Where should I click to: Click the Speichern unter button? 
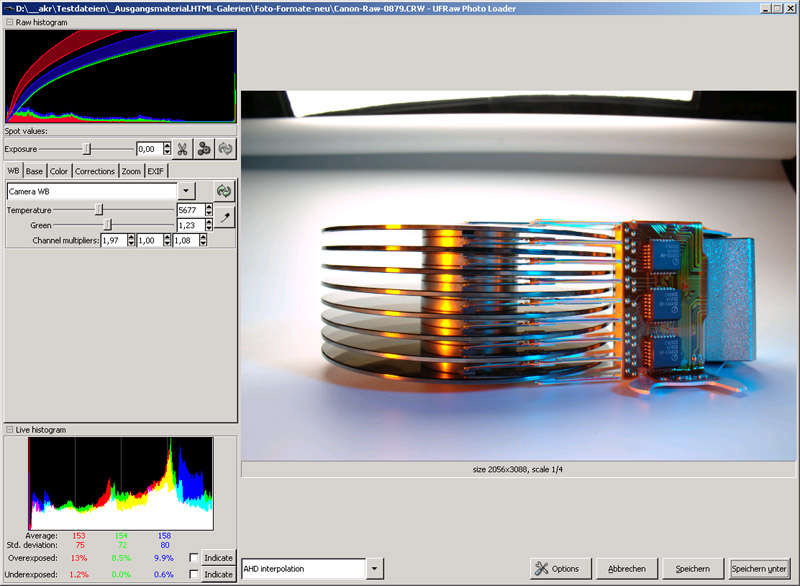(760, 569)
